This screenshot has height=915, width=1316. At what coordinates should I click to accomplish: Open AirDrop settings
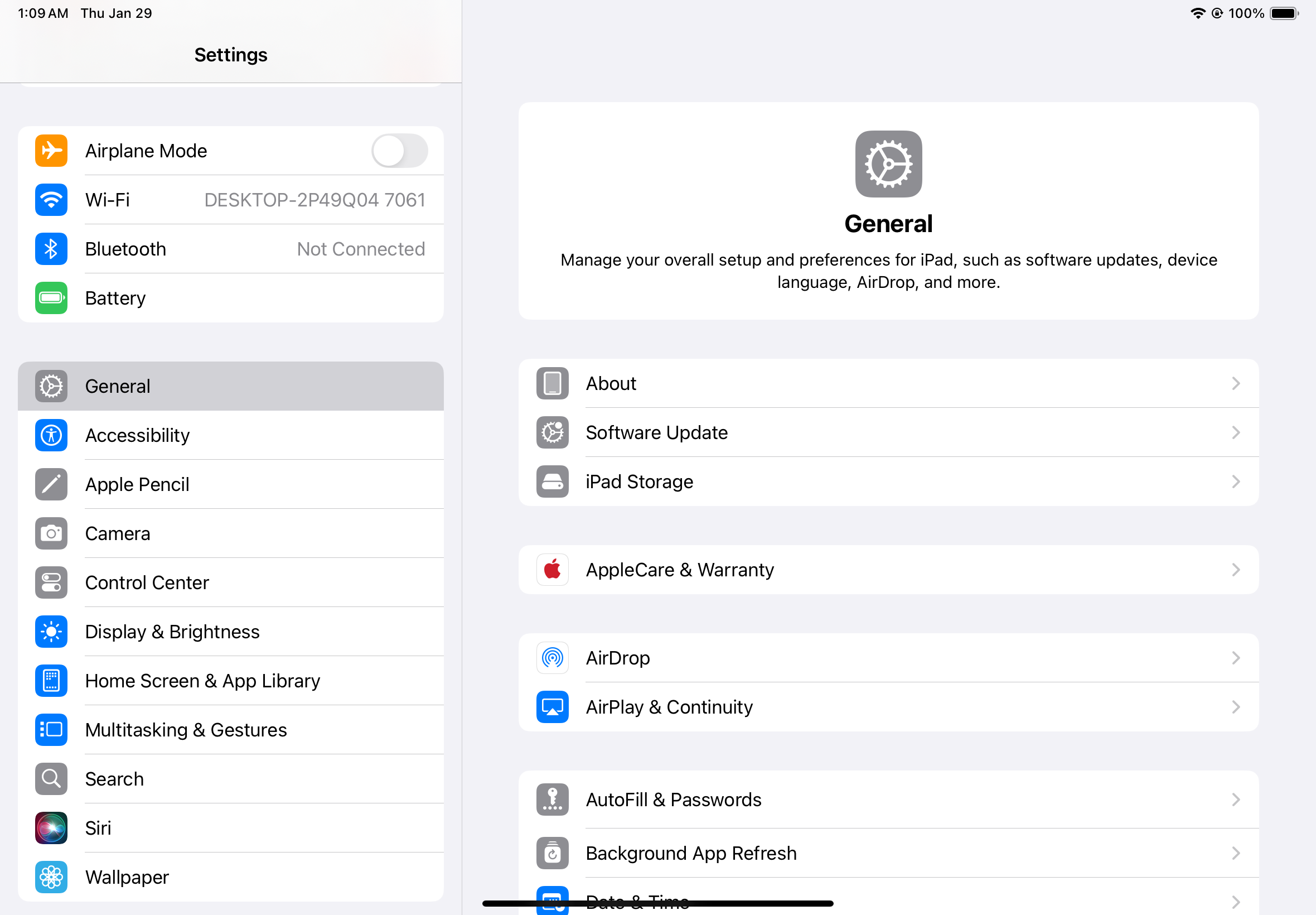point(889,658)
